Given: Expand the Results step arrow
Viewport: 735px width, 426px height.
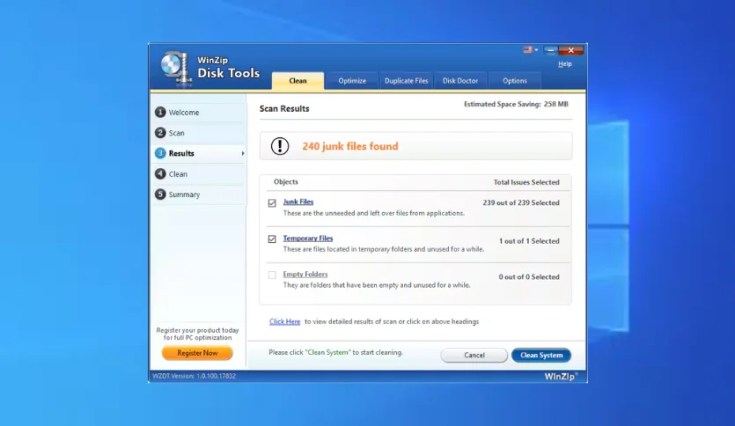Looking at the screenshot, I should 242,153.
